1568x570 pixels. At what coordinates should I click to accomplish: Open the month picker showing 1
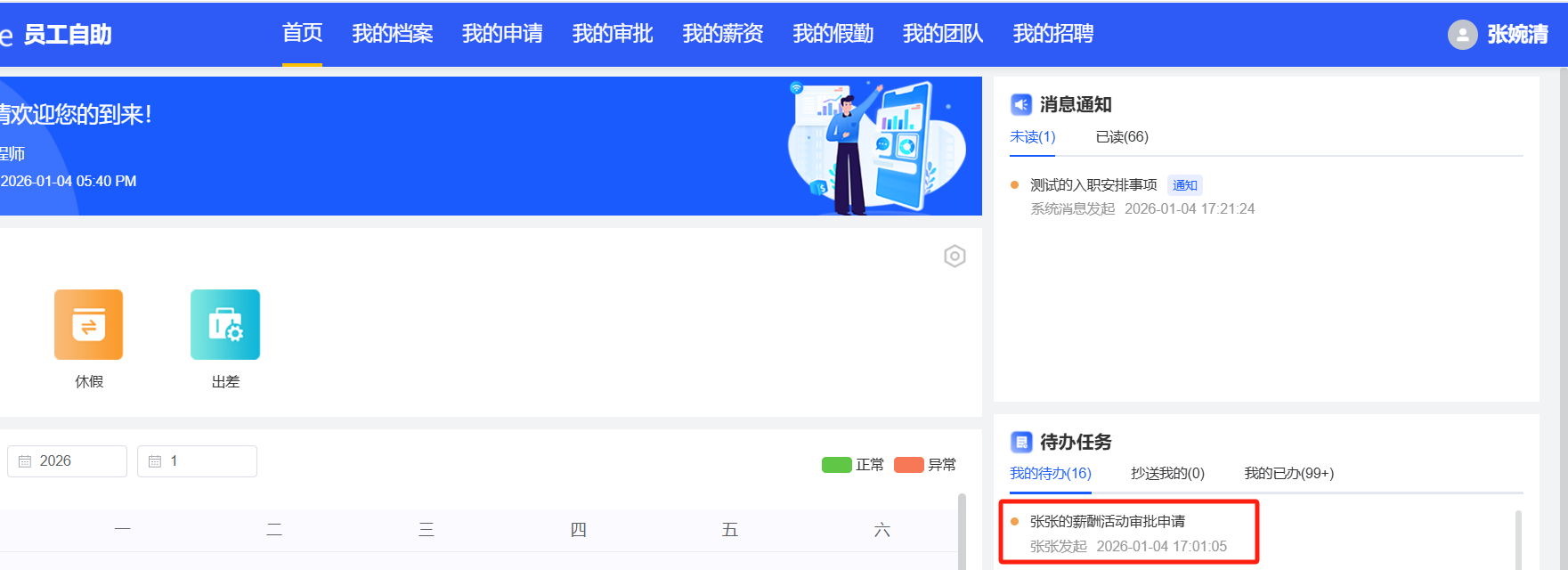pyautogui.click(x=197, y=461)
